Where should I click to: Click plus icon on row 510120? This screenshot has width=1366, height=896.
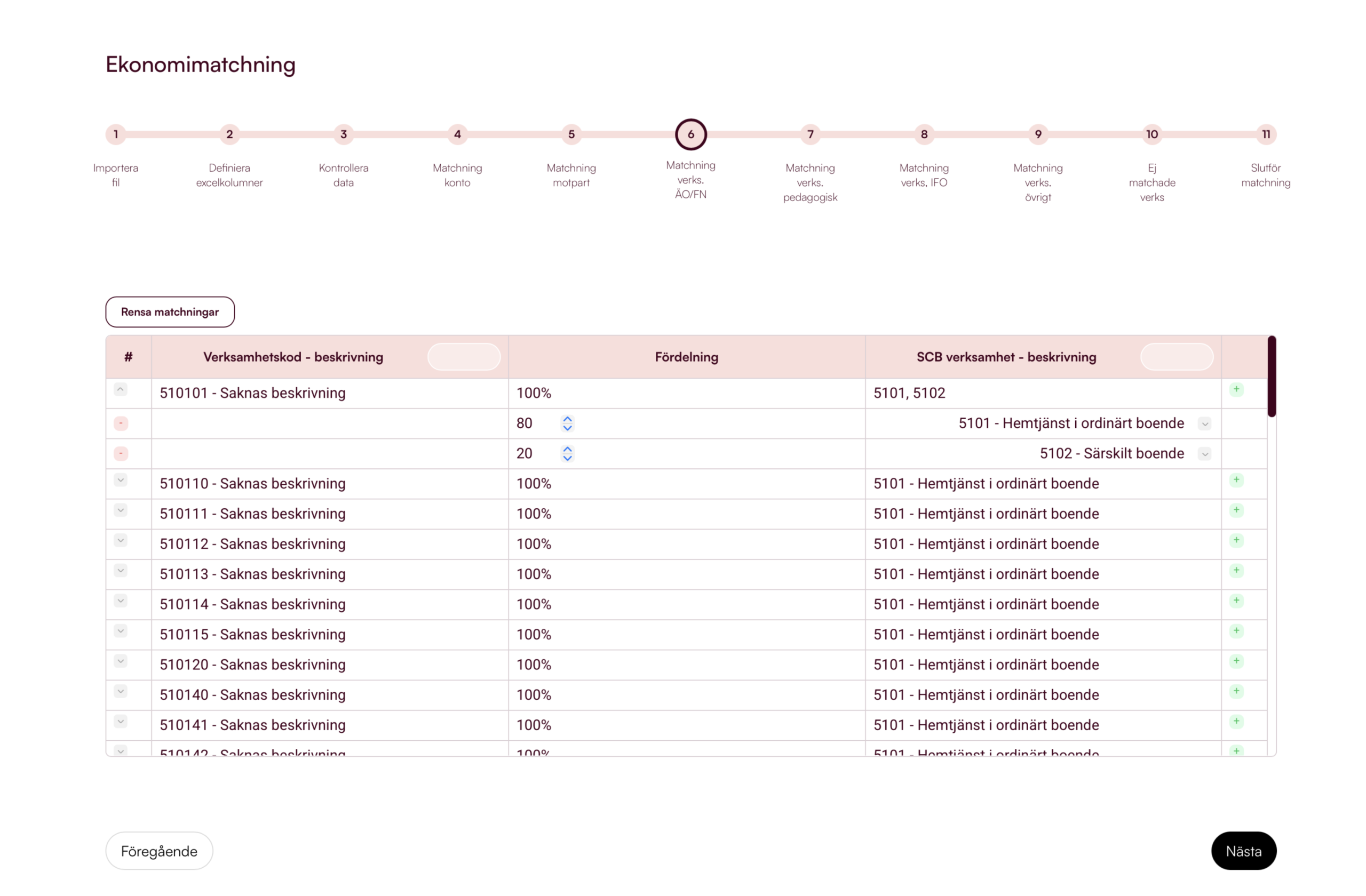[1236, 661]
